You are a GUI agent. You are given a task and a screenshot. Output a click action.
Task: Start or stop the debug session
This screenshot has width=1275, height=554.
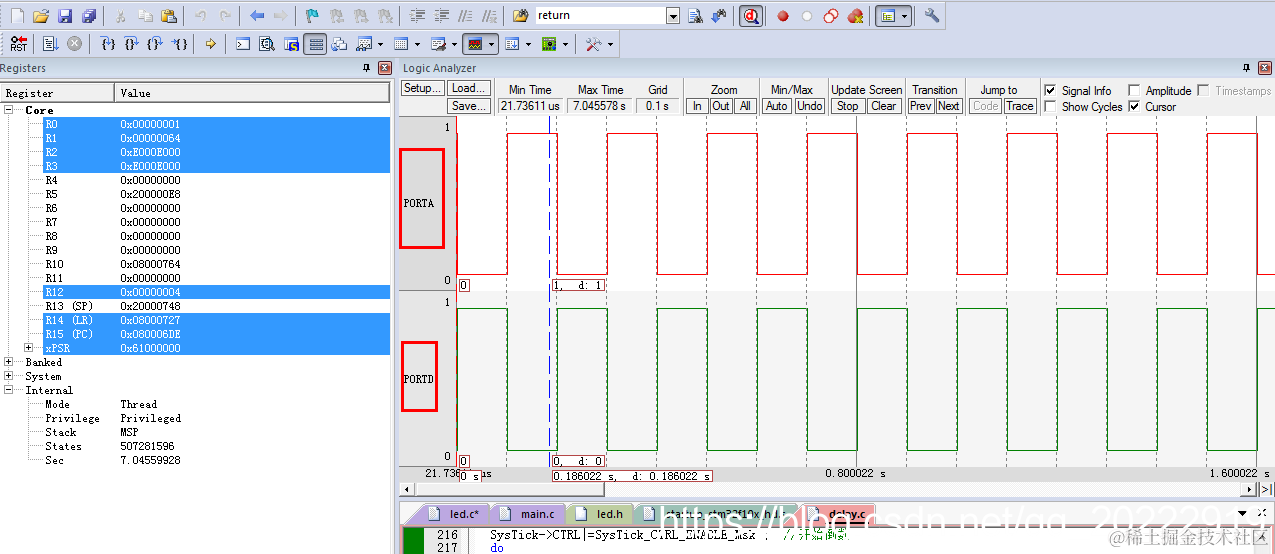coord(751,16)
